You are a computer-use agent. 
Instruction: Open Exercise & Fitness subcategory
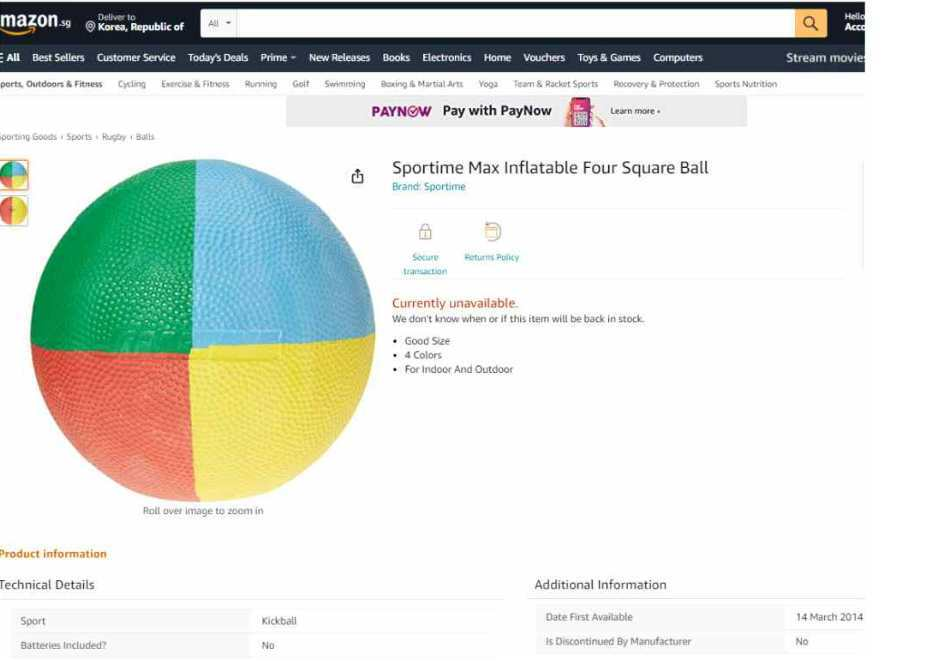click(x=195, y=84)
